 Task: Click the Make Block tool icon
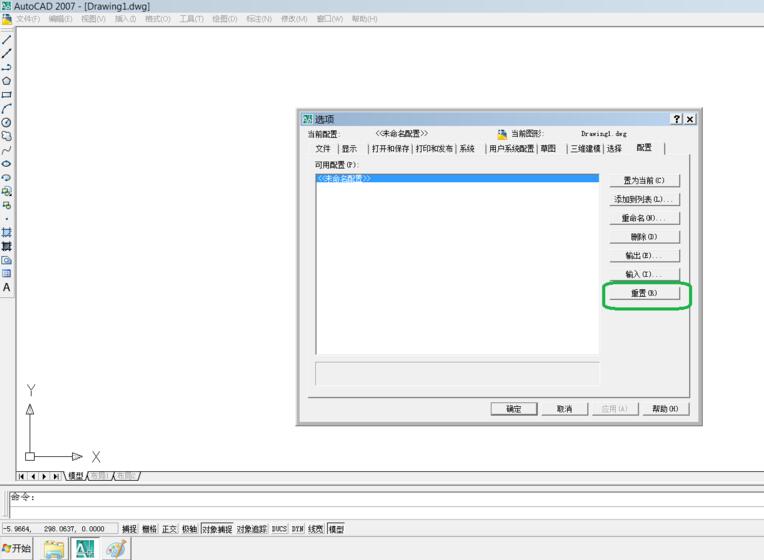tap(6, 205)
